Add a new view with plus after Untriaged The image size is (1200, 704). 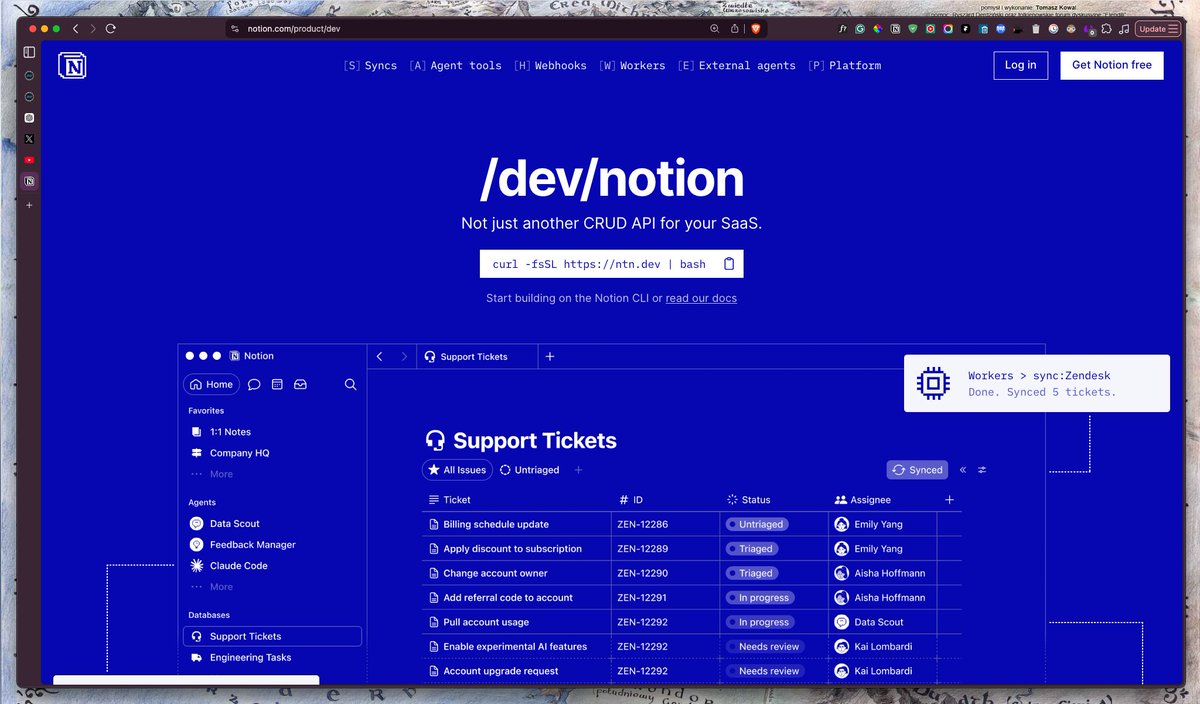click(x=578, y=470)
